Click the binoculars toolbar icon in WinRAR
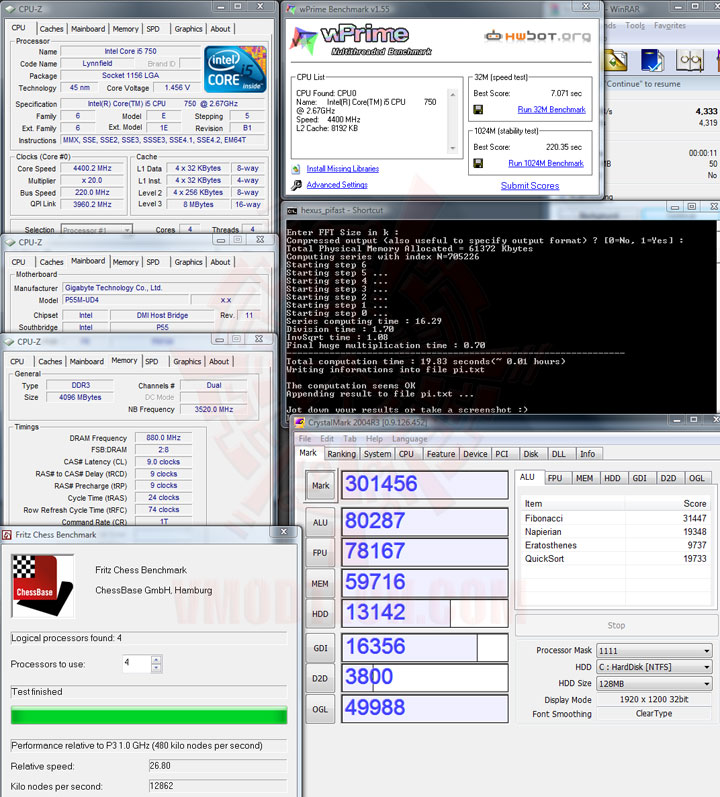This screenshot has width=720, height=797. (x=690, y=60)
